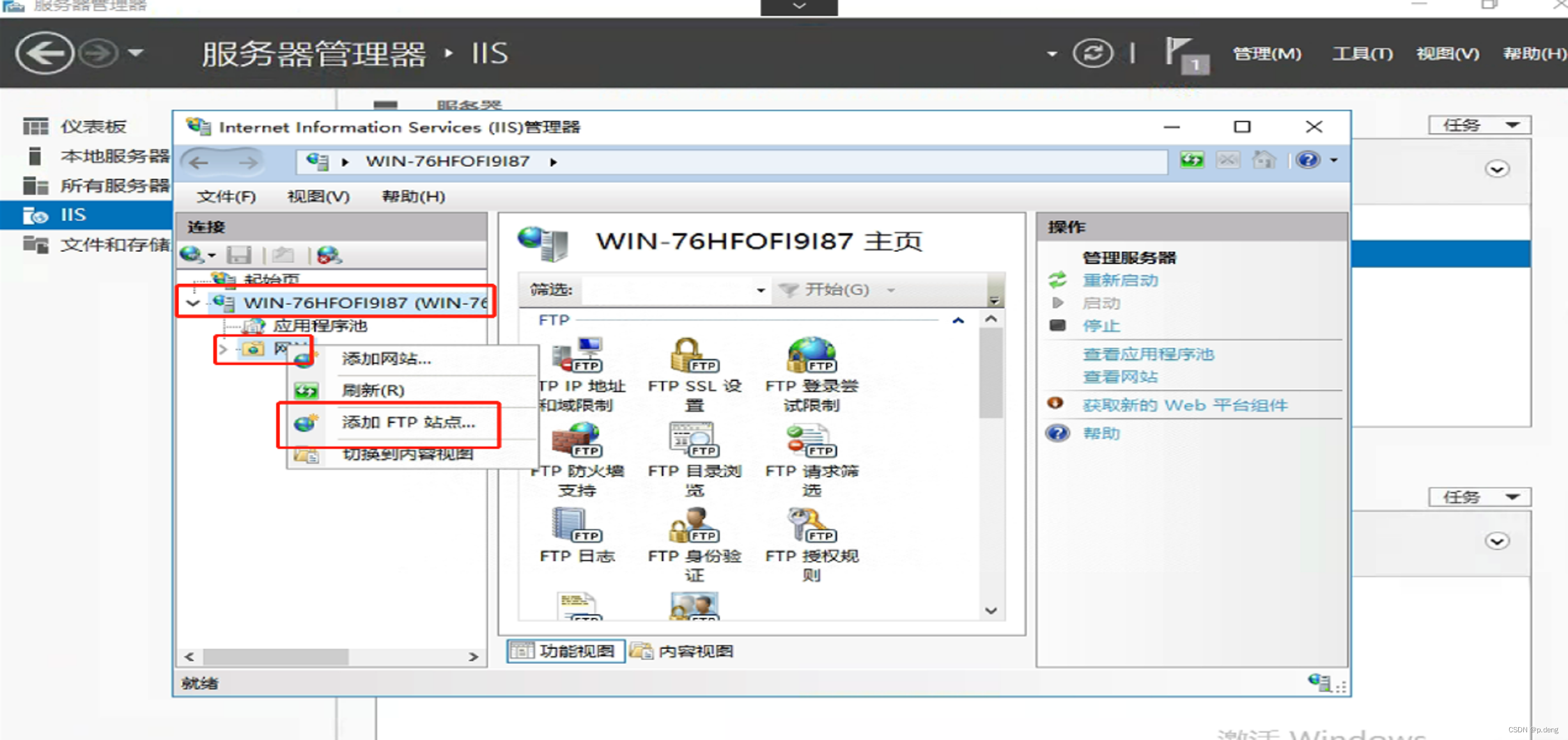
Task: Click Server Manager back arrow button
Action: [x=44, y=53]
